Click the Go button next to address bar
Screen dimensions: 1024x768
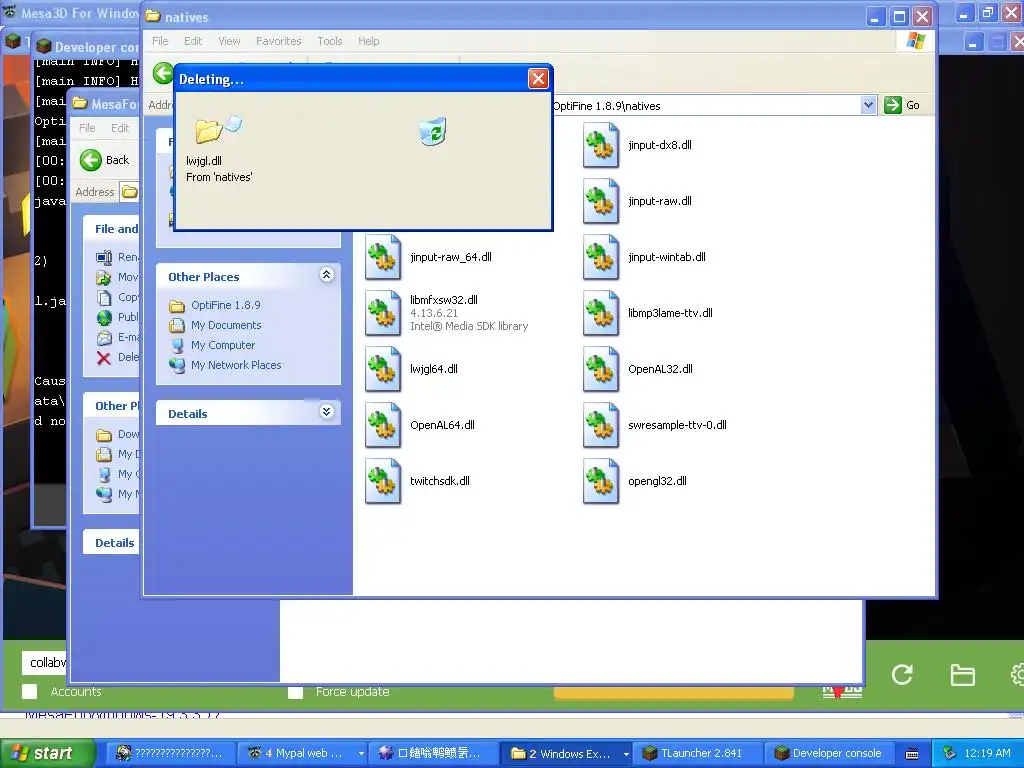902,105
